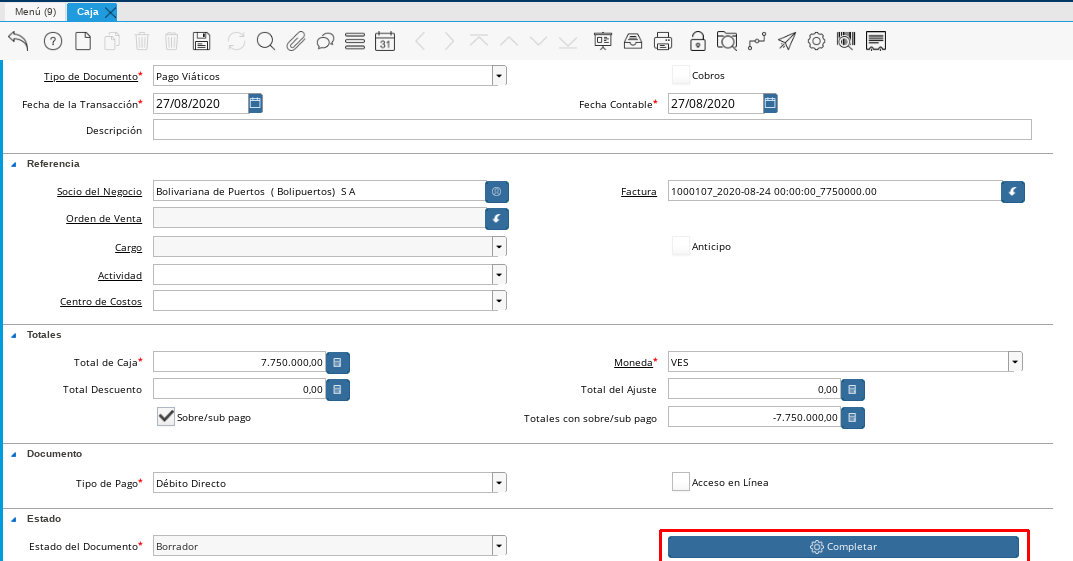Open the Tipo de Documento dropdown
Image resolution: width=1073 pixels, height=561 pixels.
(498, 76)
